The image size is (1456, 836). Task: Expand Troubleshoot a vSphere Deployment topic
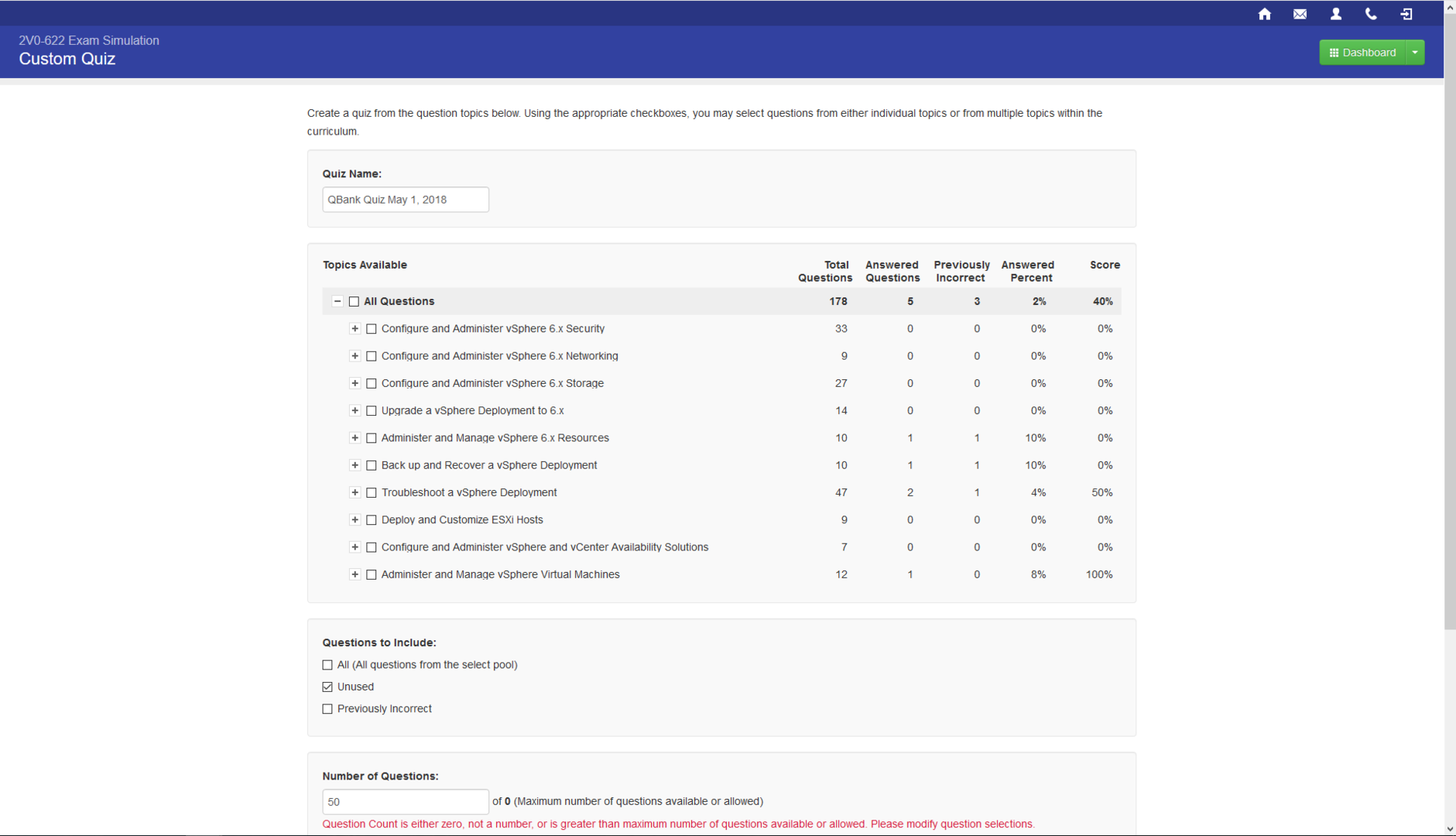[355, 492]
